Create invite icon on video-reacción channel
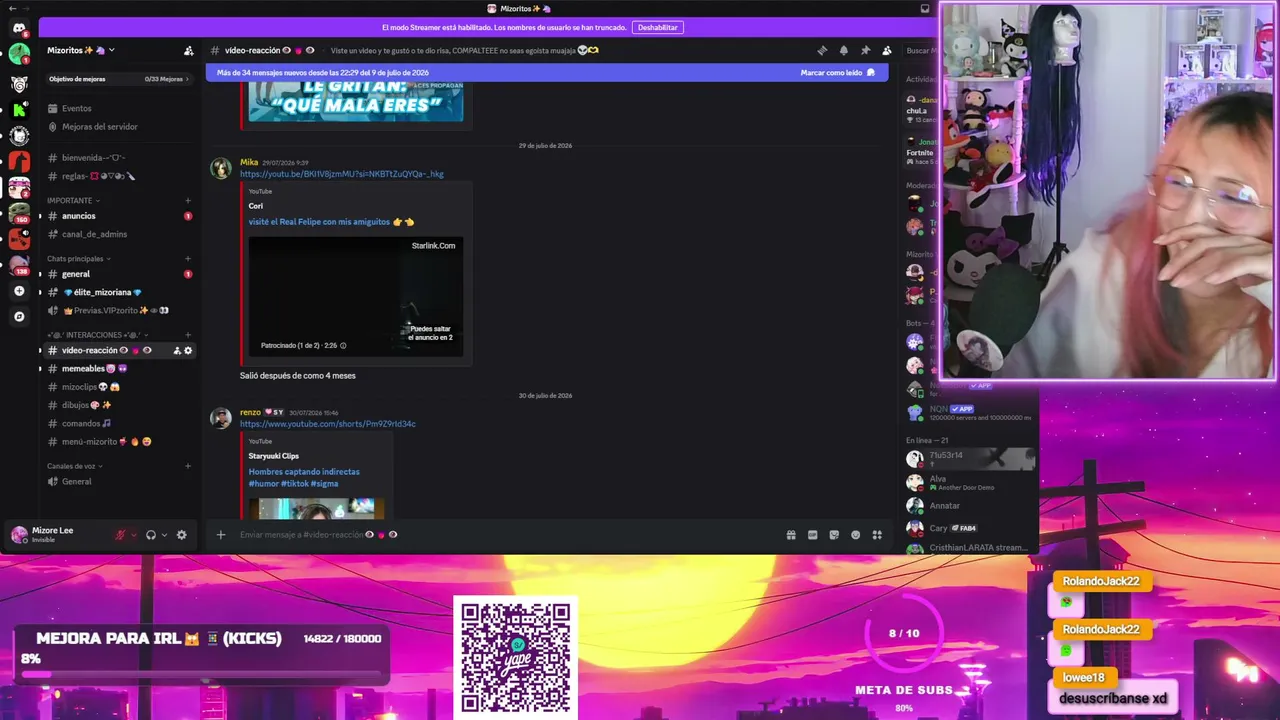 coord(177,351)
